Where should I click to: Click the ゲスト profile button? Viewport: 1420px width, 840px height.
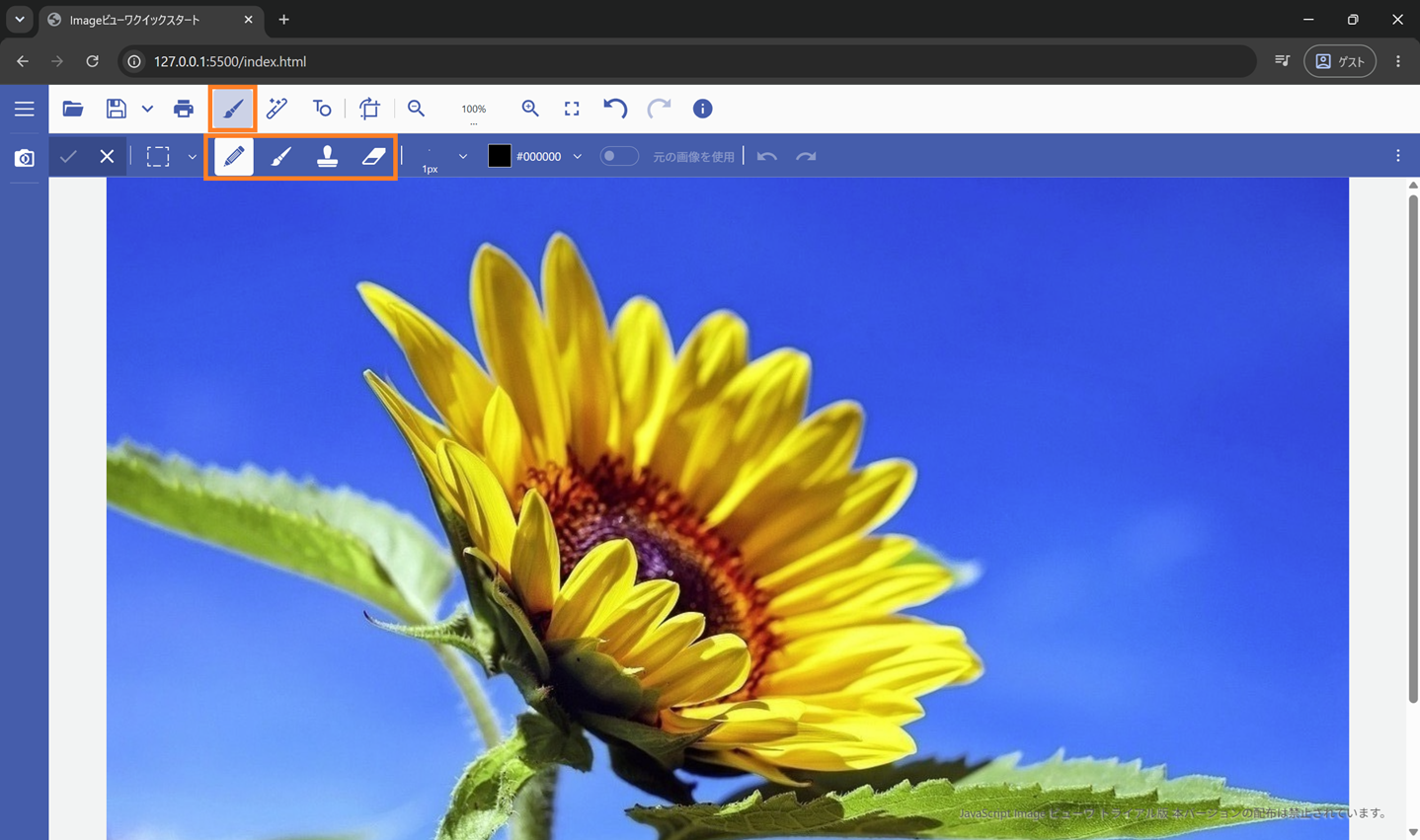click(1340, 61)
